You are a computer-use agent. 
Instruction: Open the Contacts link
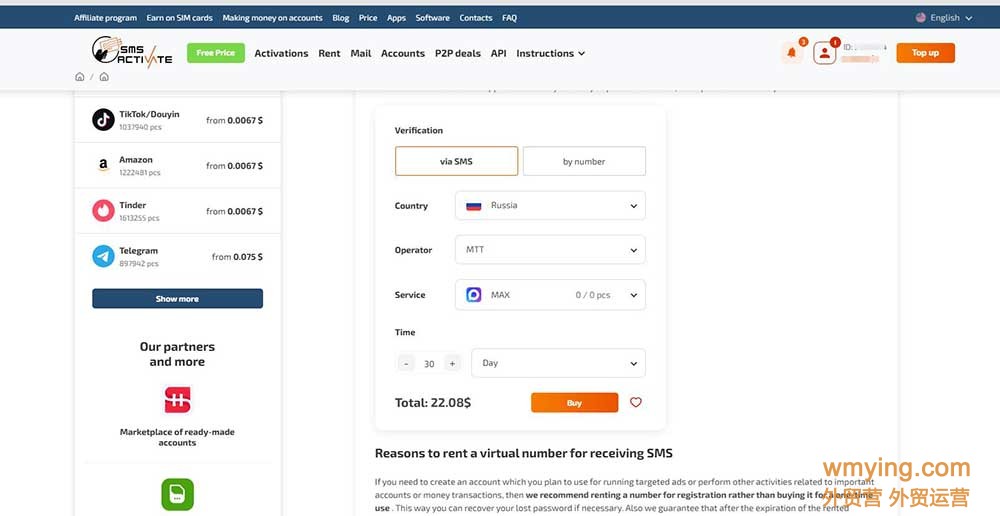[x=476, y=18]
